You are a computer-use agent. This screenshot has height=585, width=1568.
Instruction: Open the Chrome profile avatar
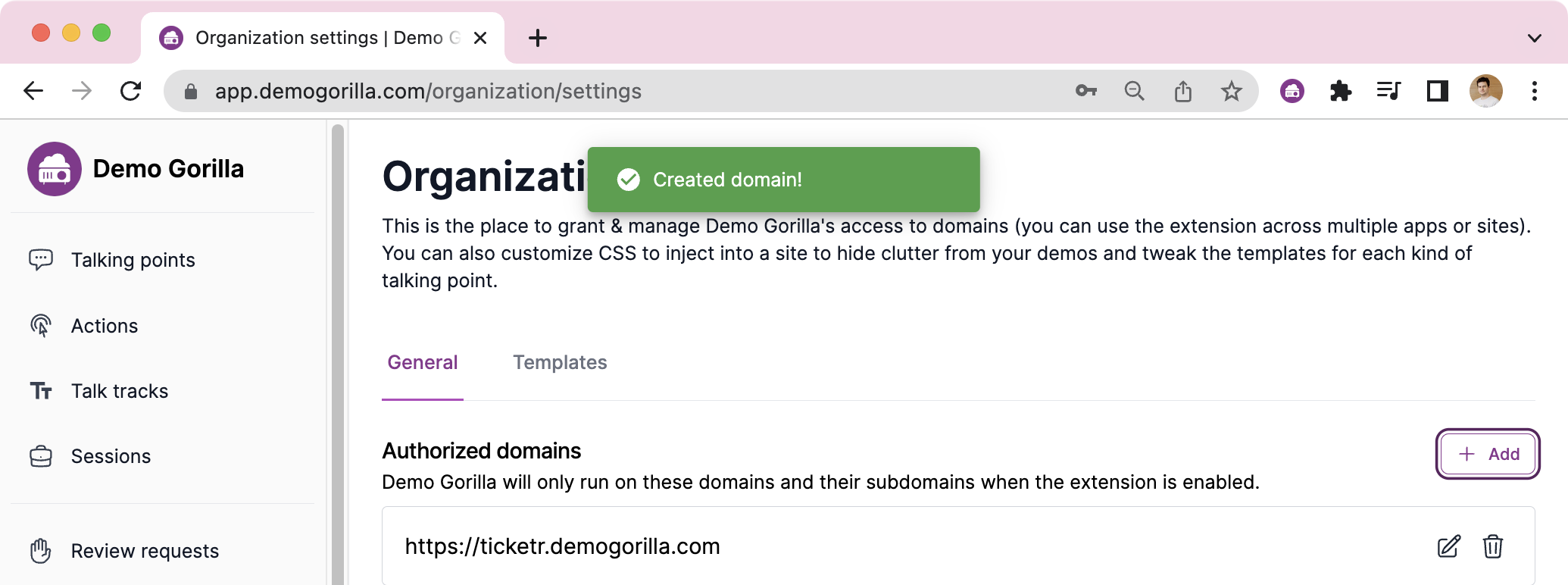[1486, 91]
